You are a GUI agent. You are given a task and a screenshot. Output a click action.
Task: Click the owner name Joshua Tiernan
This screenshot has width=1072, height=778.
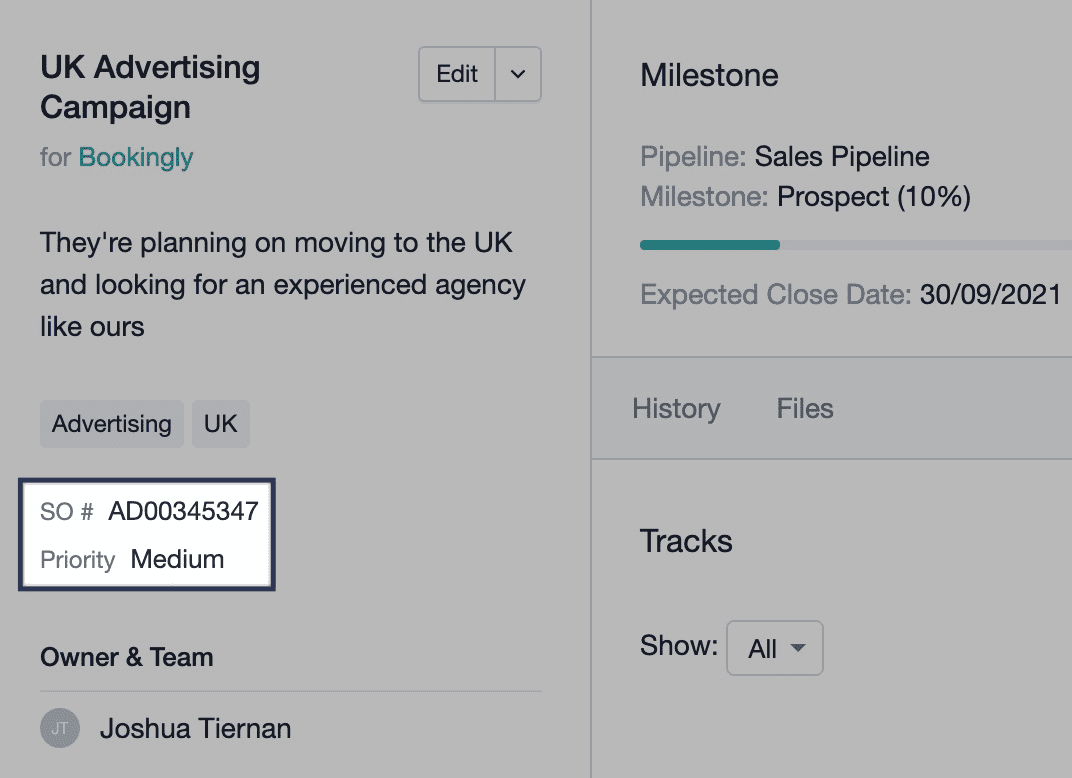coord(196,729)
